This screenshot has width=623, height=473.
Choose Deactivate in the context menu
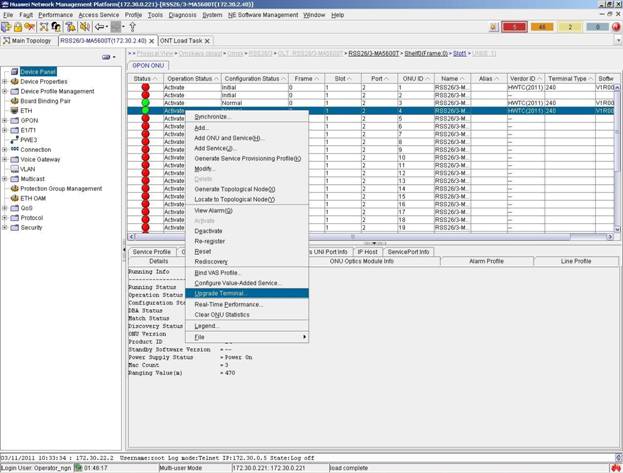pos(247,231)
